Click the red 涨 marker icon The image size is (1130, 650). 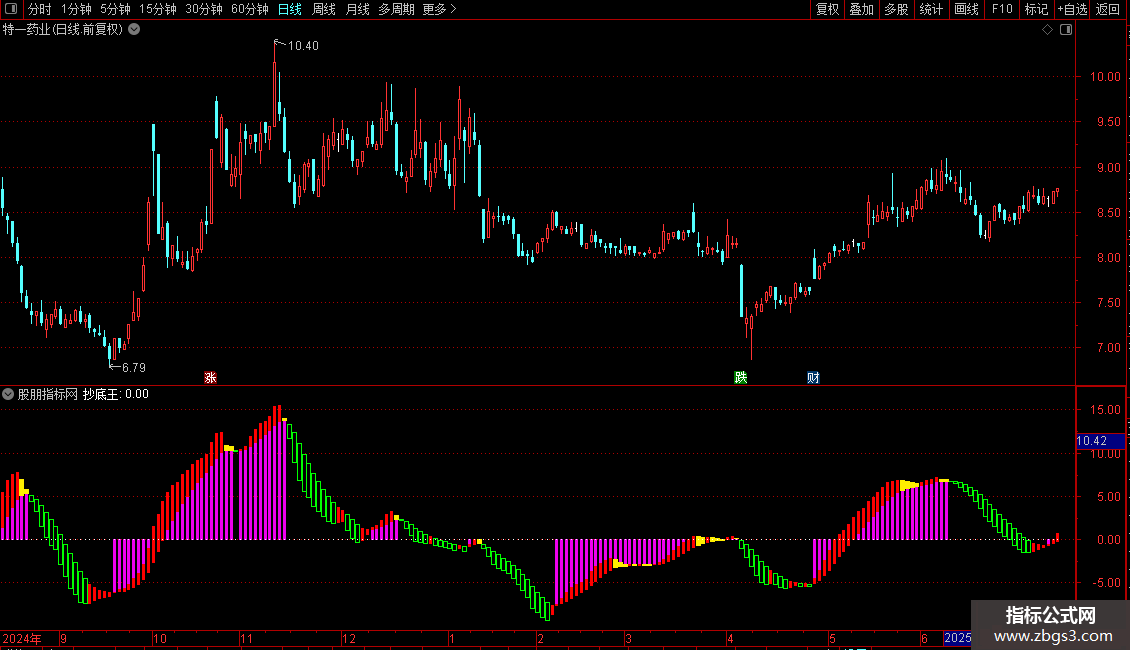coord(210,378)
